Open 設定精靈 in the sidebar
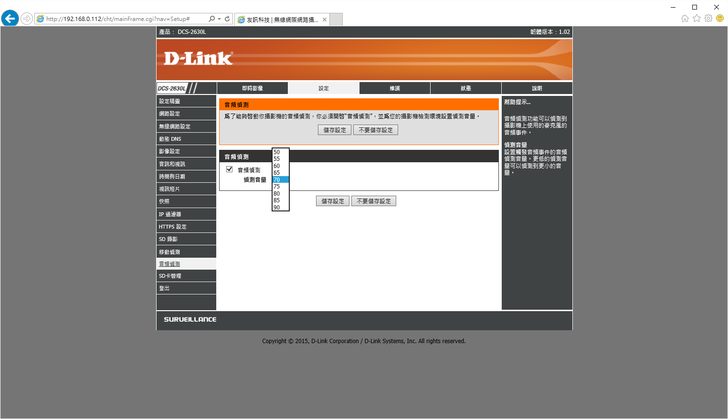 [x=186, y=101]
